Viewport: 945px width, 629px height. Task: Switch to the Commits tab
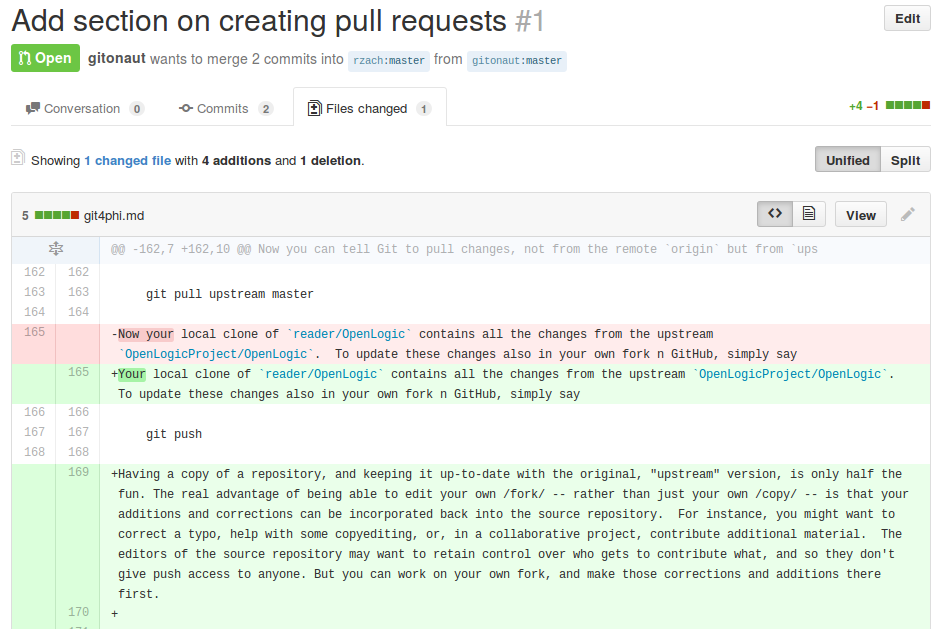(x=226, y=108)
